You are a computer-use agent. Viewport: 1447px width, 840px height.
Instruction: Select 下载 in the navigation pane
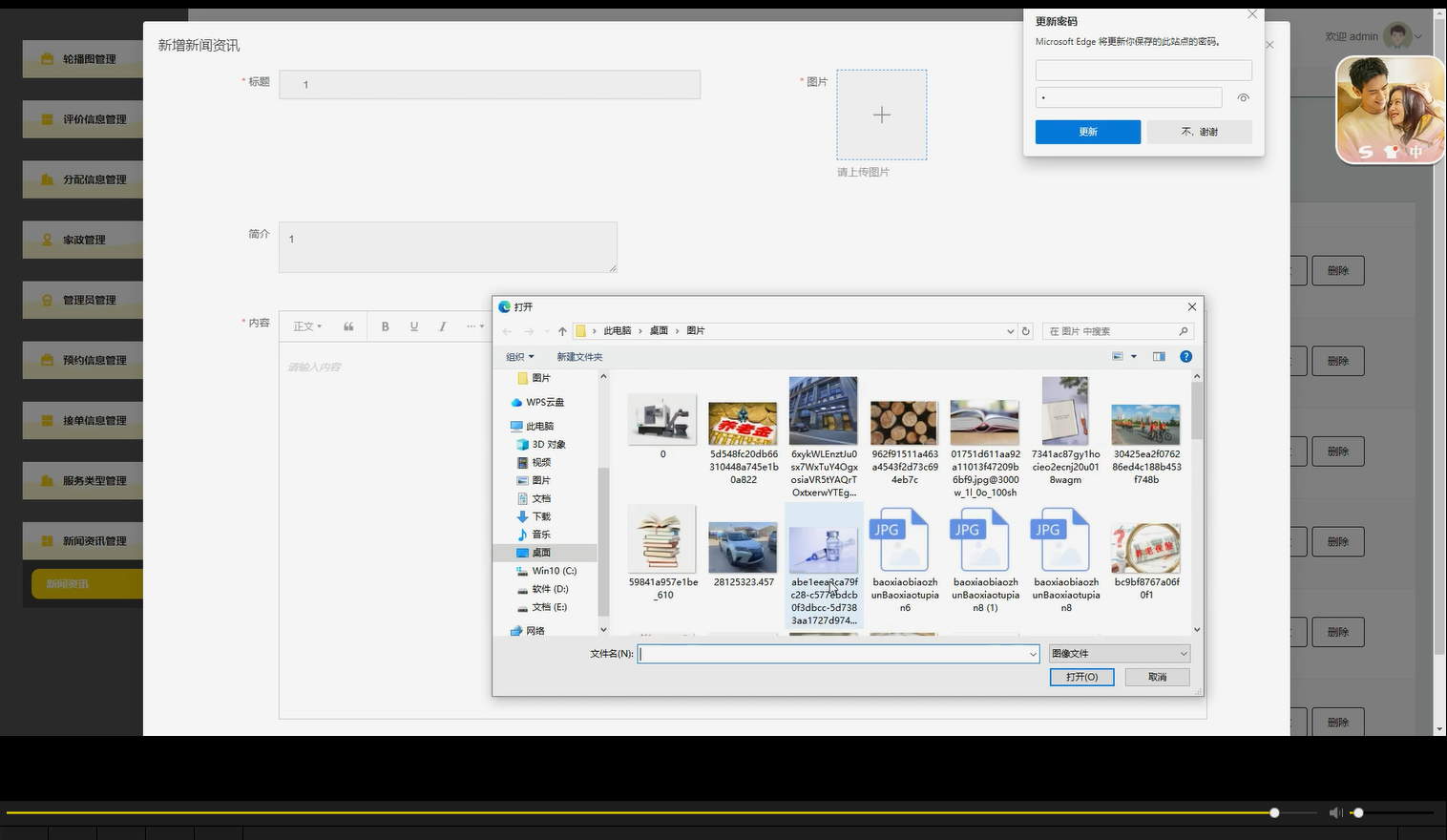(534, 516)
